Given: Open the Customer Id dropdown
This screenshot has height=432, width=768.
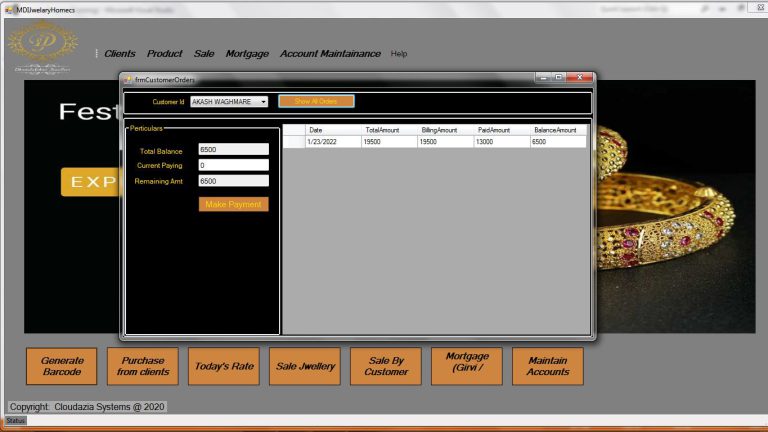Looking at the screenshot, I should click(263, 101).
